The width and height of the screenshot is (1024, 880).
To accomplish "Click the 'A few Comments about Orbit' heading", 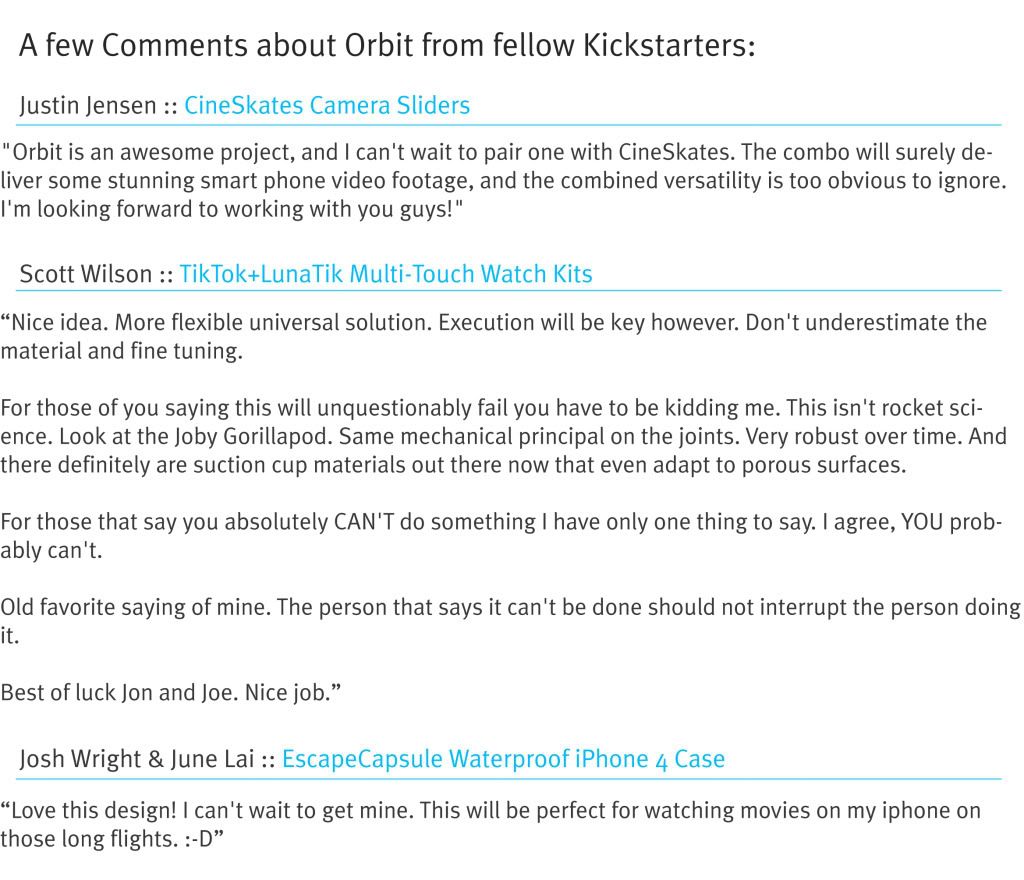I will (387, 45).
